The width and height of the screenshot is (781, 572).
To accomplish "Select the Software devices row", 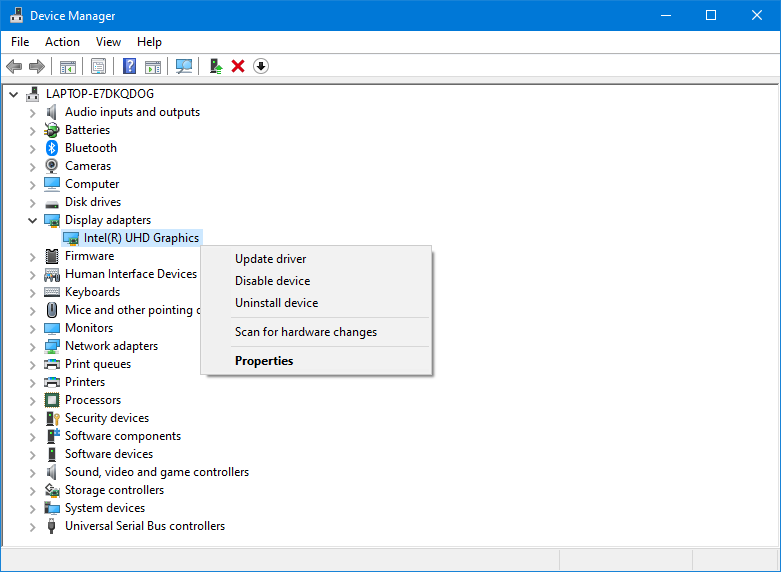I will (109, 454).
